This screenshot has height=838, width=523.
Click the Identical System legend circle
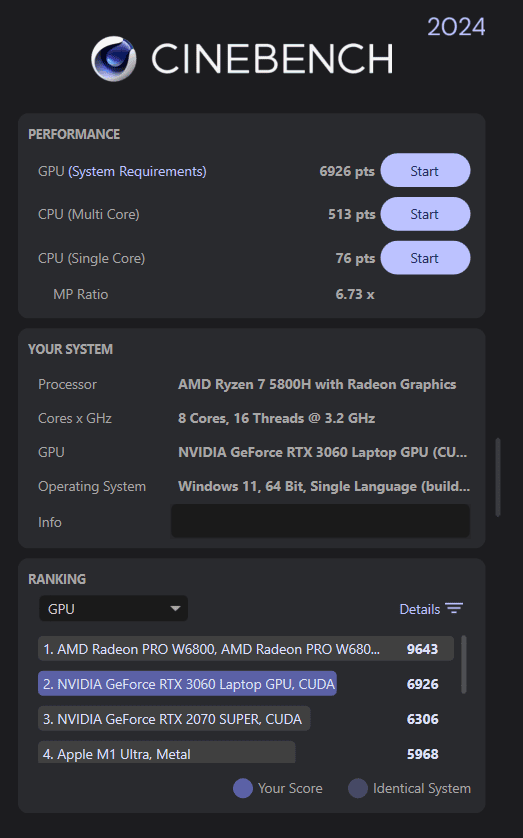(358, 788)
